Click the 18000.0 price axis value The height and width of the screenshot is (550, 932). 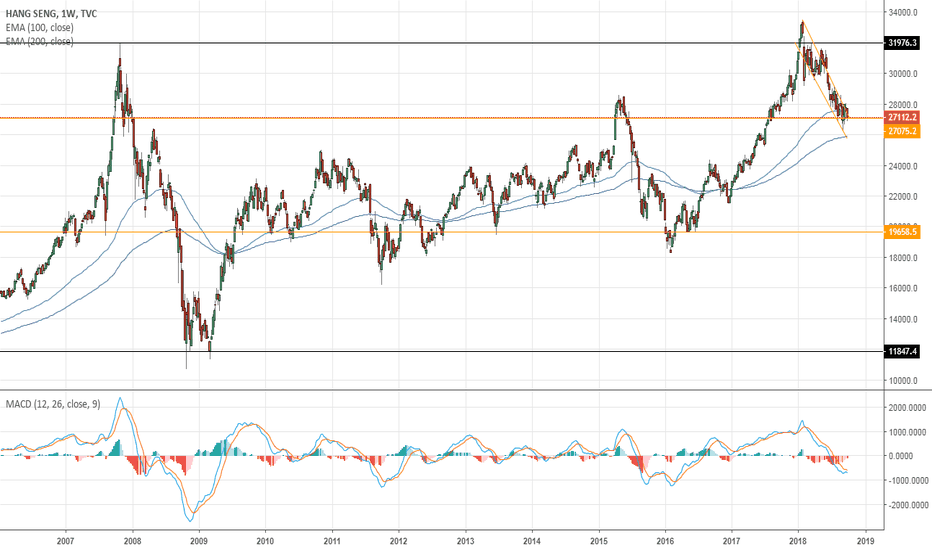[903, 258]
